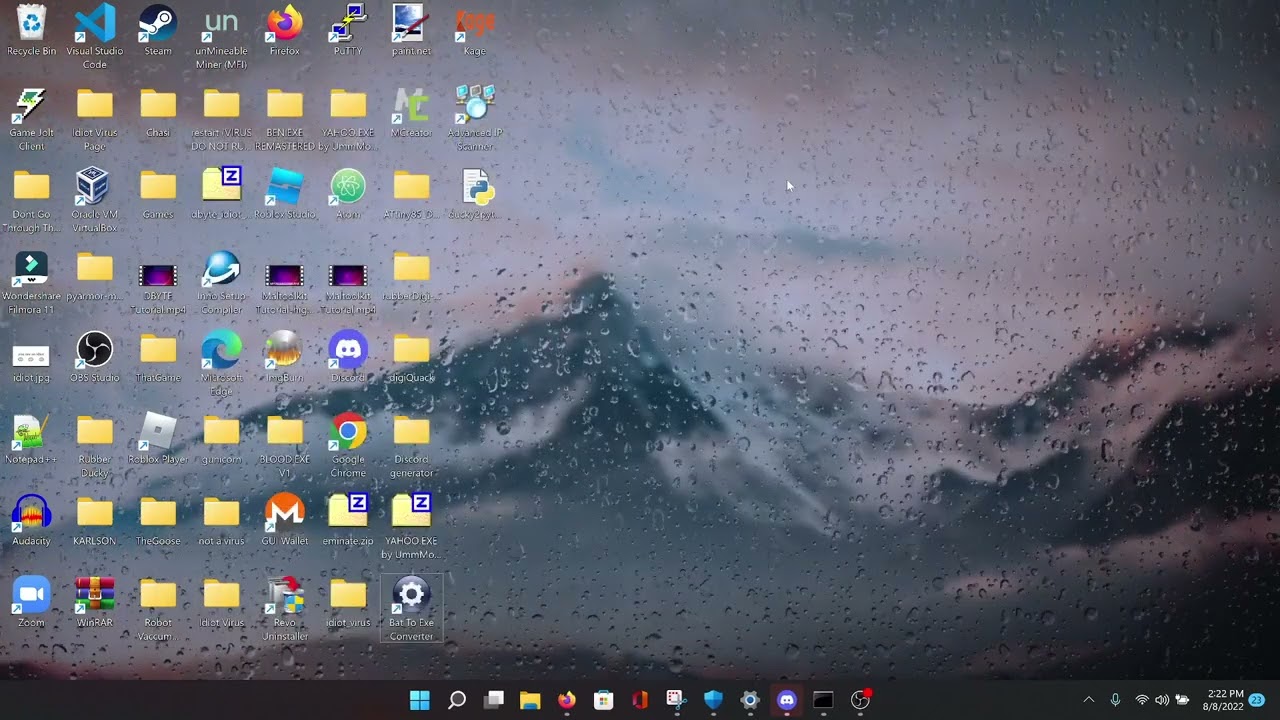Open the Discord generator folder
Screen dimensions: 1280x720
(x=411, y=447)
